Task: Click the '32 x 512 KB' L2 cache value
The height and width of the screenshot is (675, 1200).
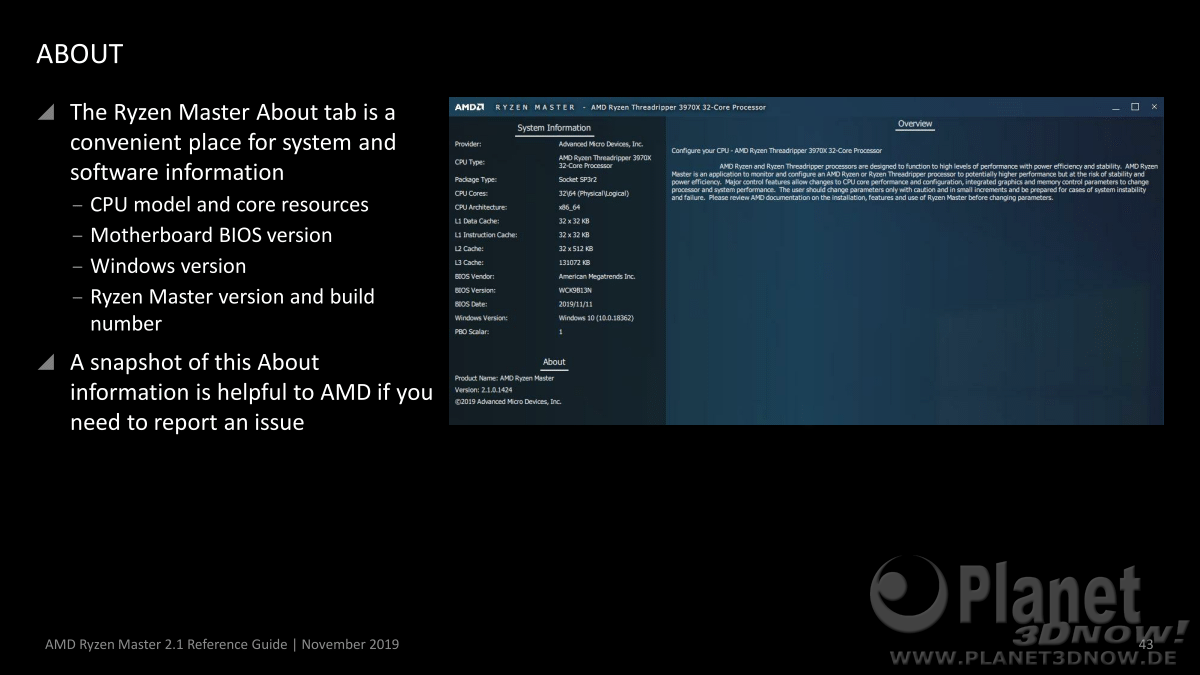Action: [x=576, y=249]
